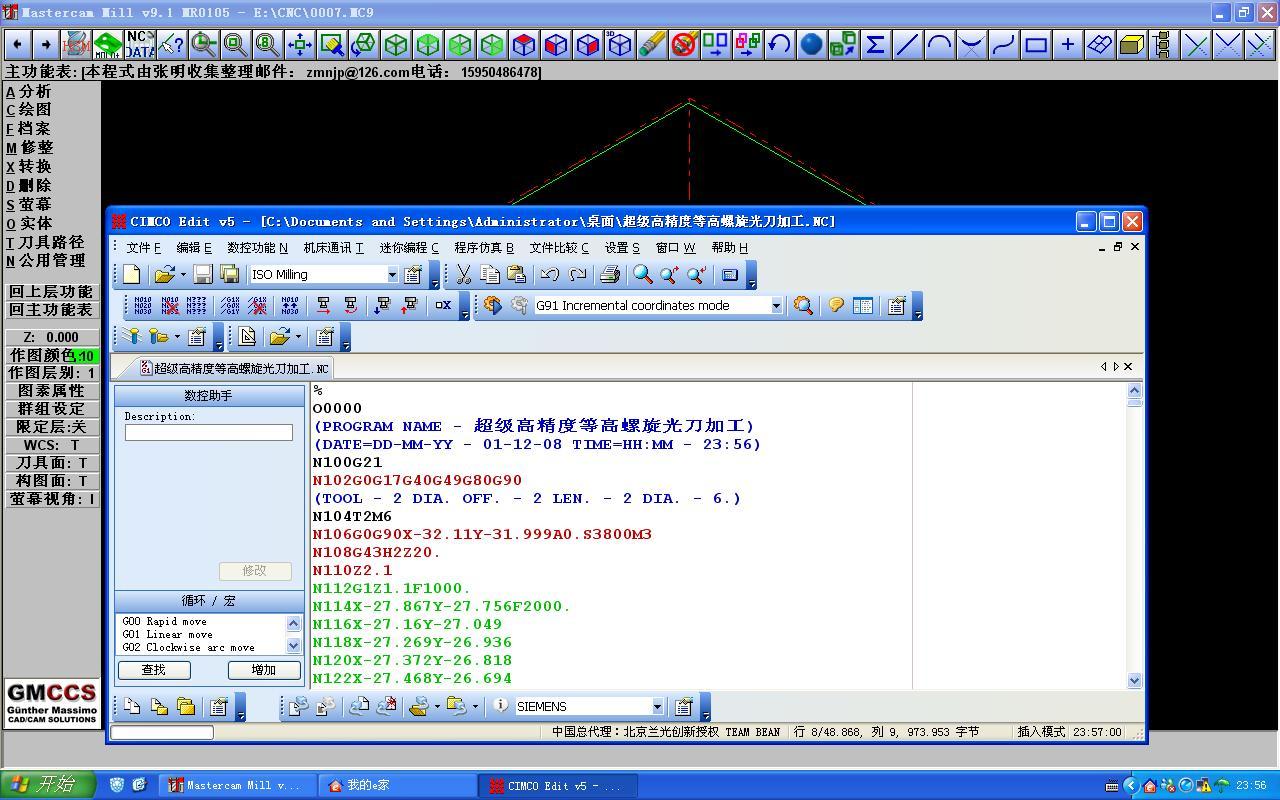Screen dimensions: 1280x800
Task: Open the 文件比较 C menu
Action: point(559,247)
